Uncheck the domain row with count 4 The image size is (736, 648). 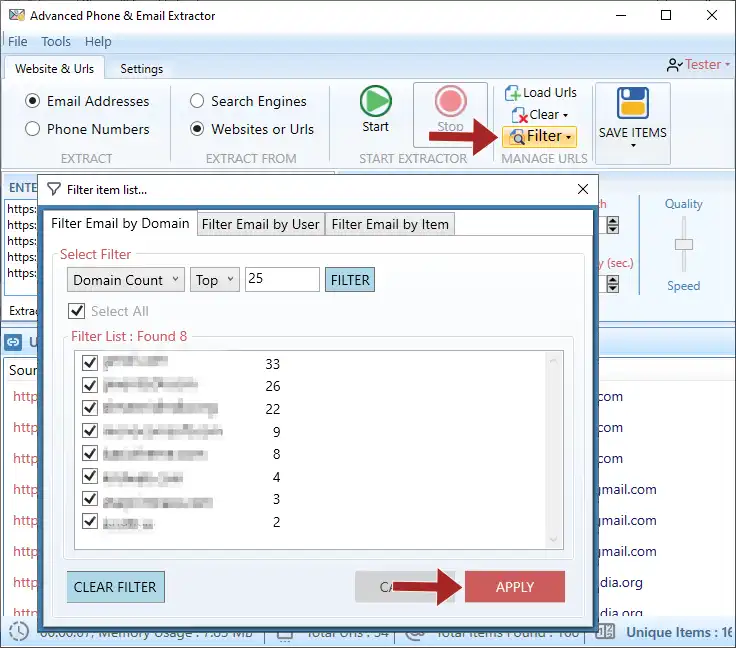click(90, 476)
